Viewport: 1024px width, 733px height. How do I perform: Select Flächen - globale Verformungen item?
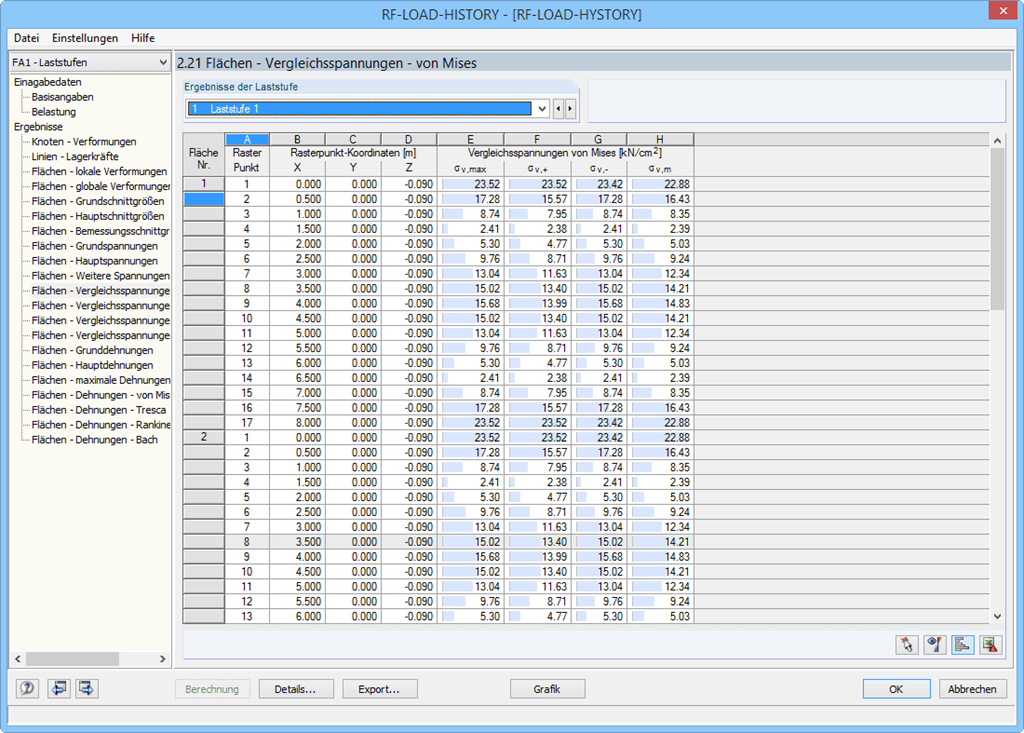[101, 186]
